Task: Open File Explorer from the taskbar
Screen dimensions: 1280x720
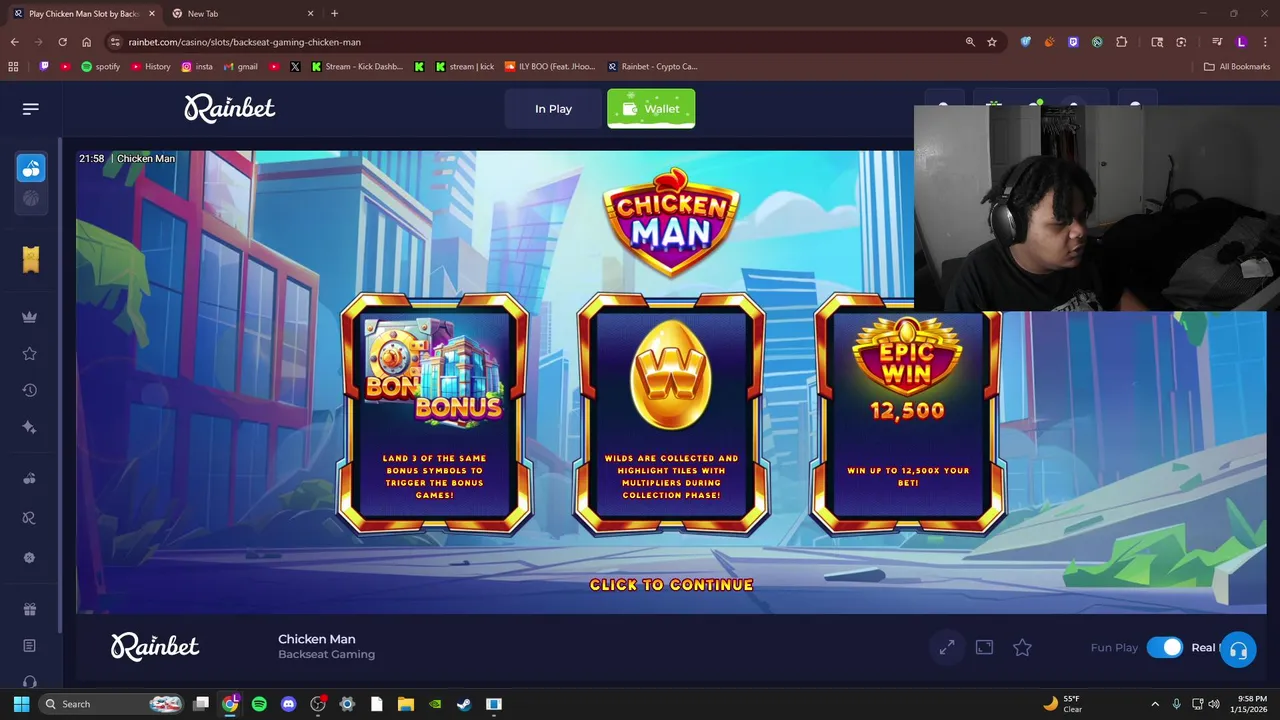Action: (x=405, y=704)
